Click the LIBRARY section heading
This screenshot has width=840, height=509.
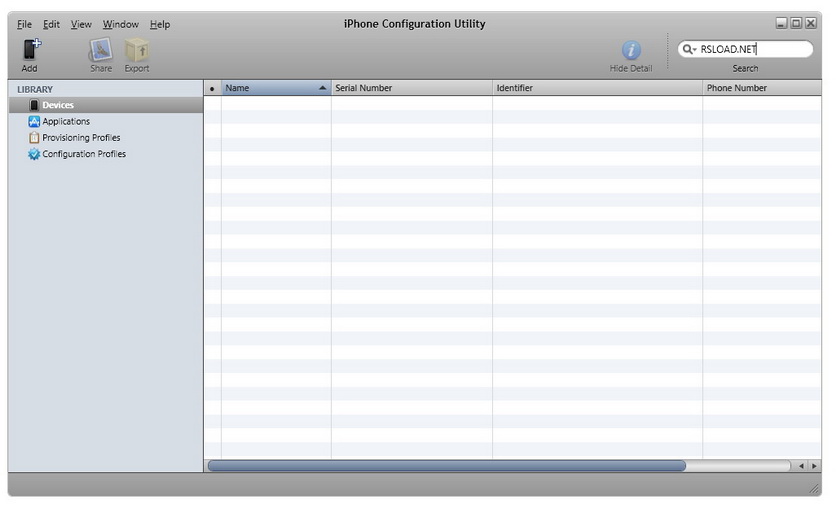coord(35,89)
